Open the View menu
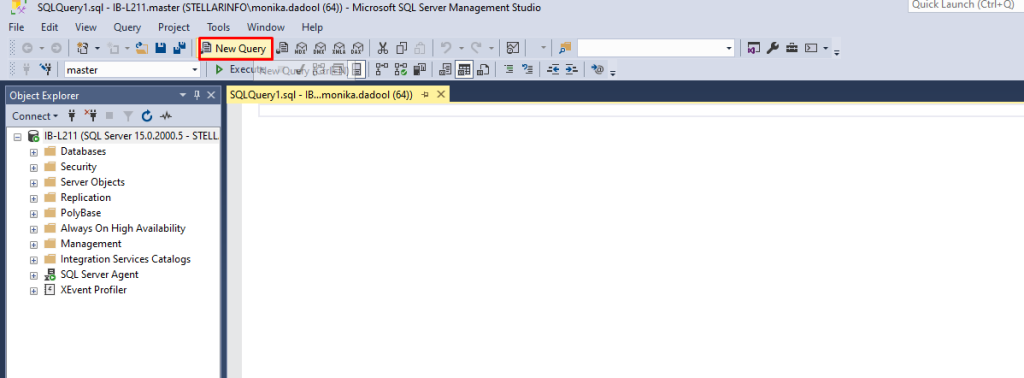This screenshot has height=378, width=1024. (86, 27)
